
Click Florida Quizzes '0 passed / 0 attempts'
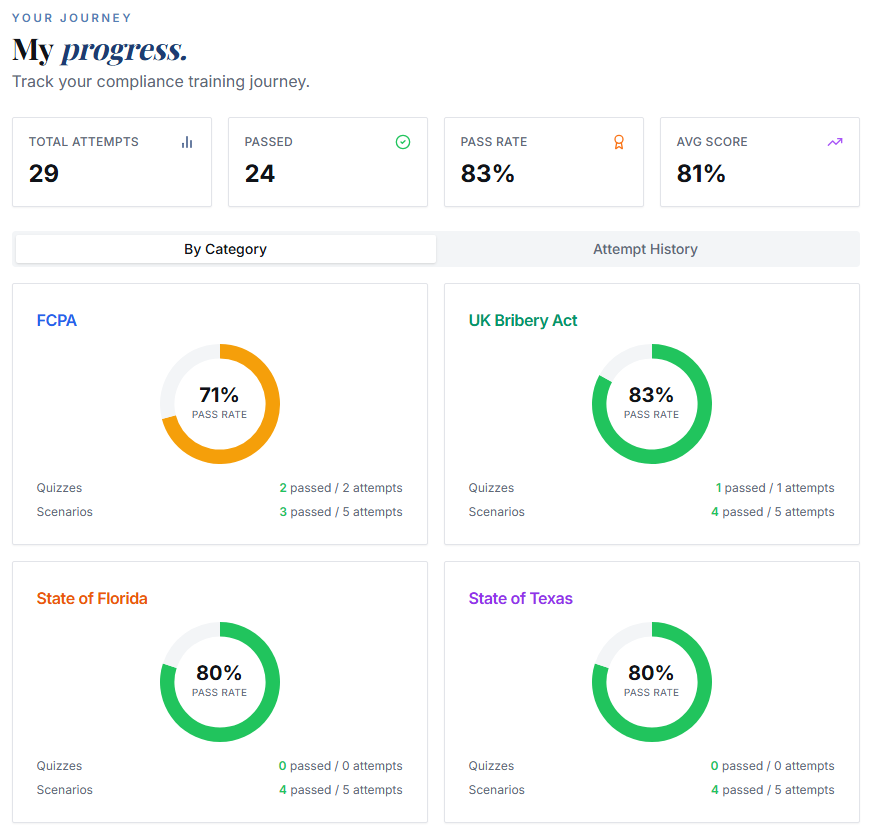pyautogui.click(x=340, y=766)
